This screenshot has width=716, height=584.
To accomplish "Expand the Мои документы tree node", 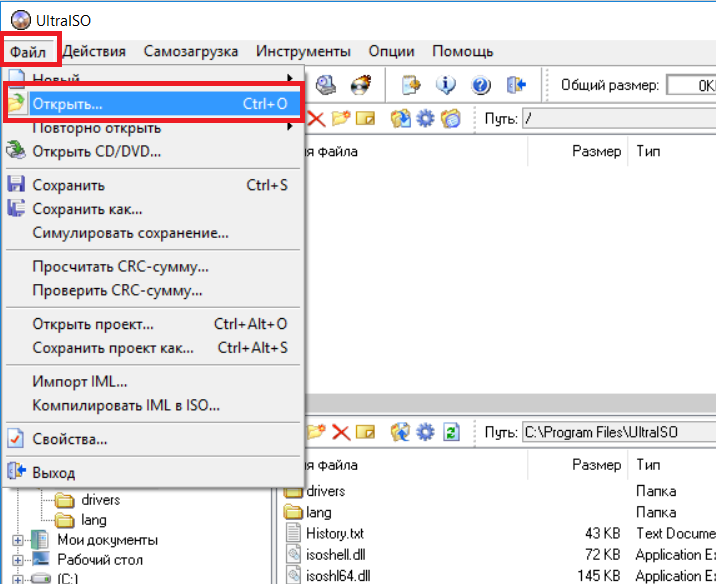I will tap(18, 540).
